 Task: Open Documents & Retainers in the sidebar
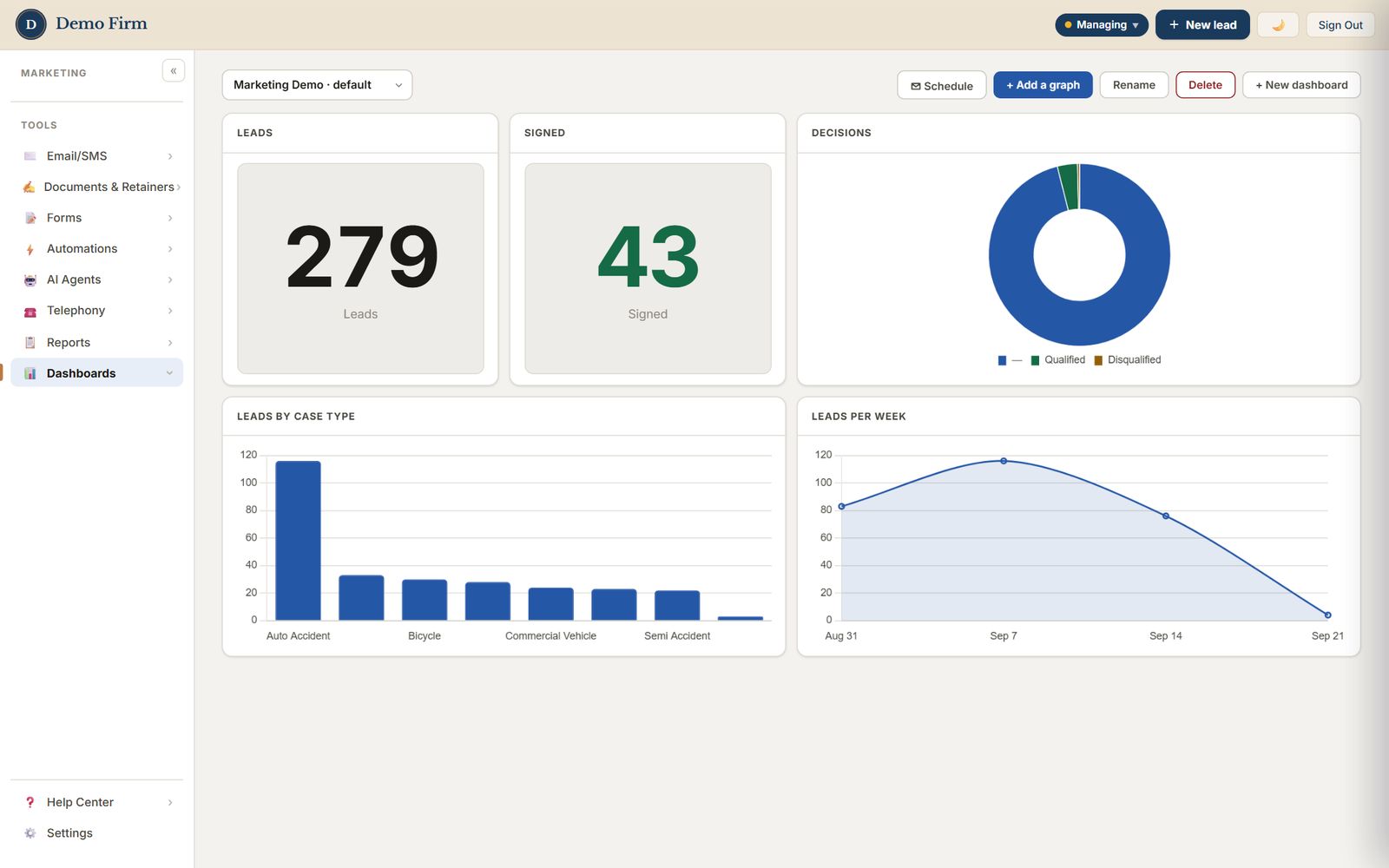click(97, 187)
